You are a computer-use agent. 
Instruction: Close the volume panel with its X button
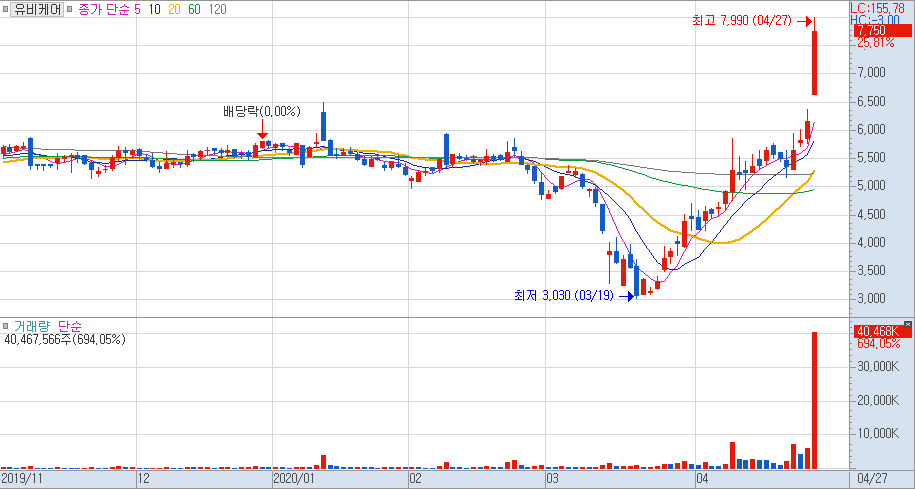(907, 324)
